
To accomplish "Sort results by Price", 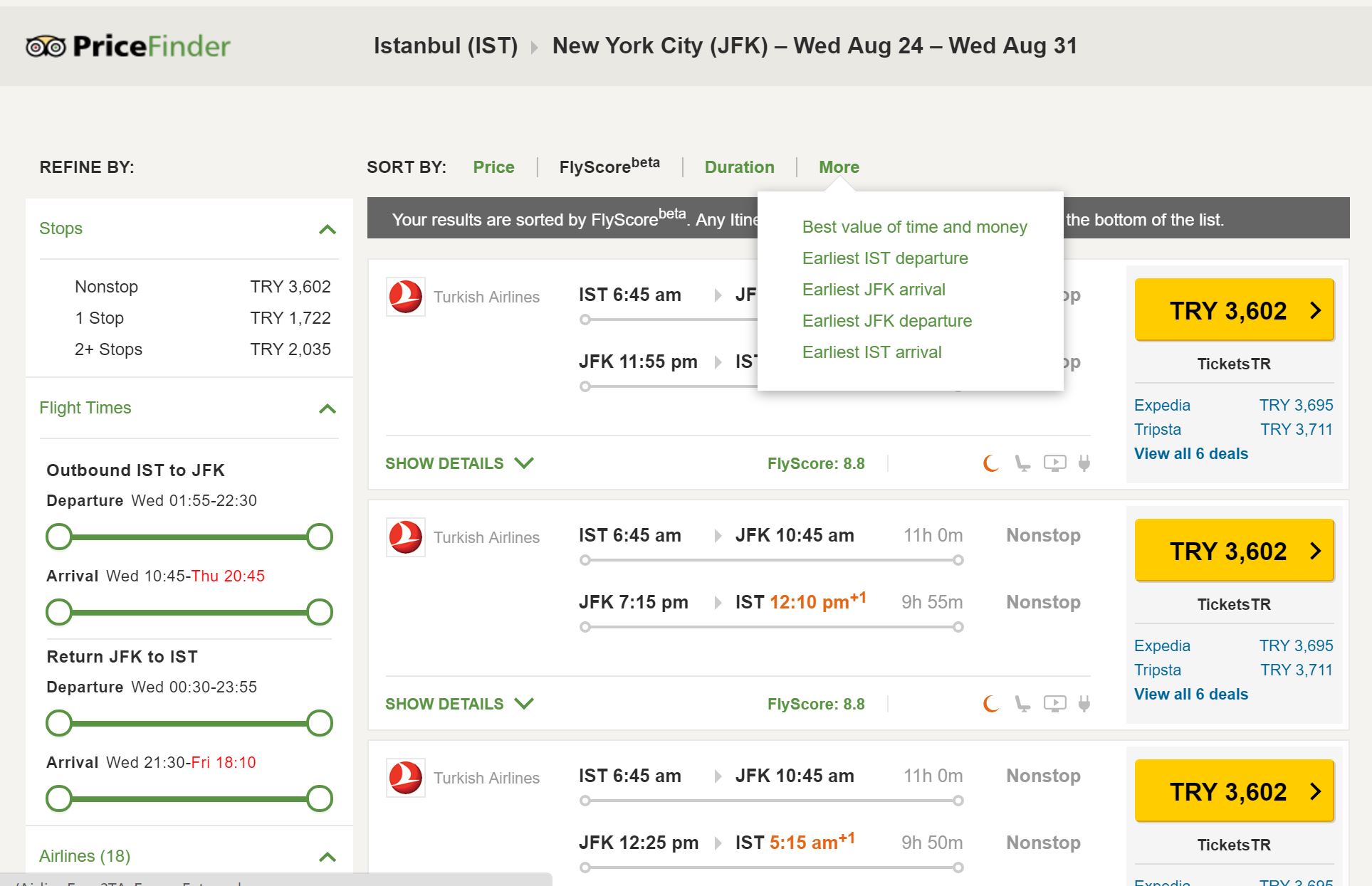I will pyautogui.click(x=493, y=167).
